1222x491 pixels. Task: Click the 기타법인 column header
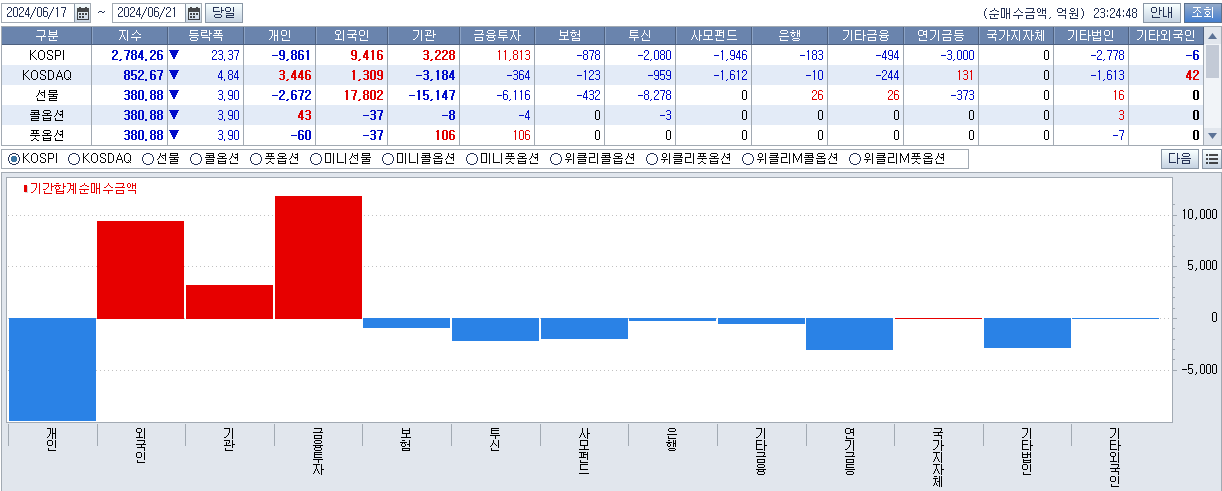point(1091,35)
